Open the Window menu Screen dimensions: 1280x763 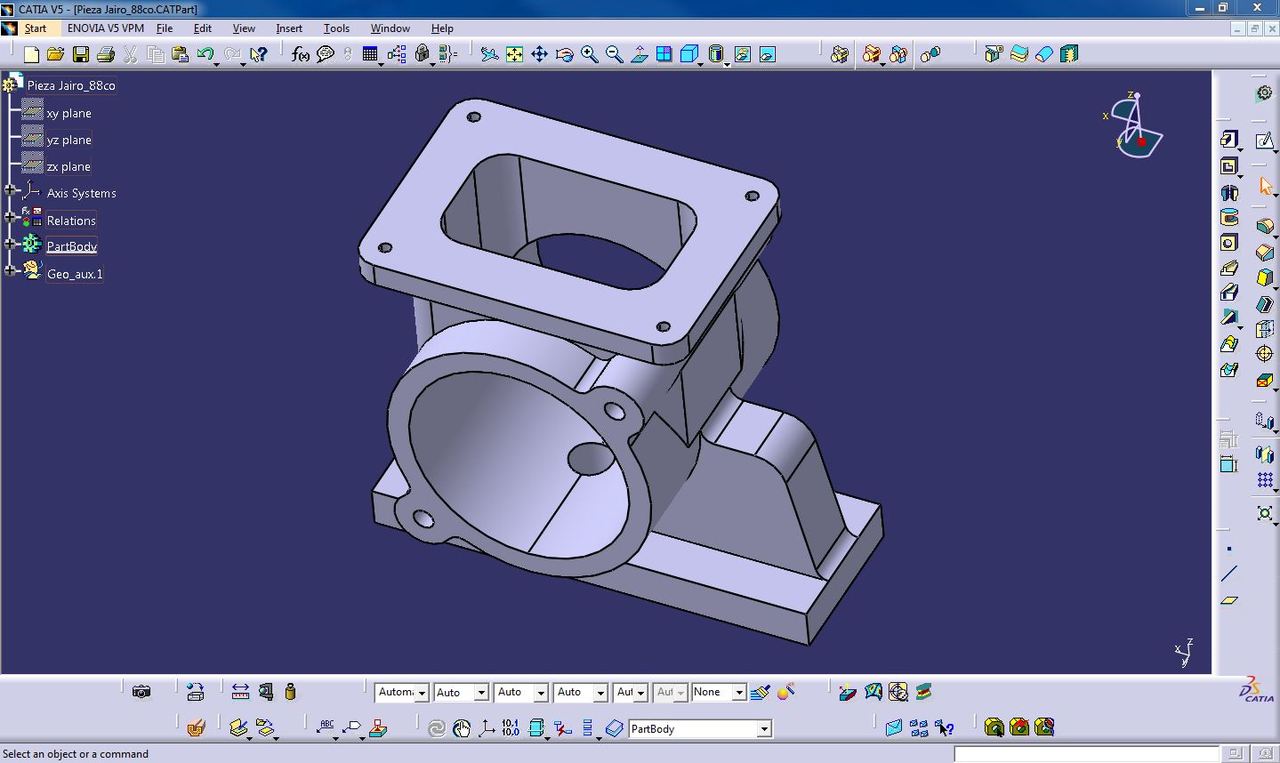pos(390,28)
